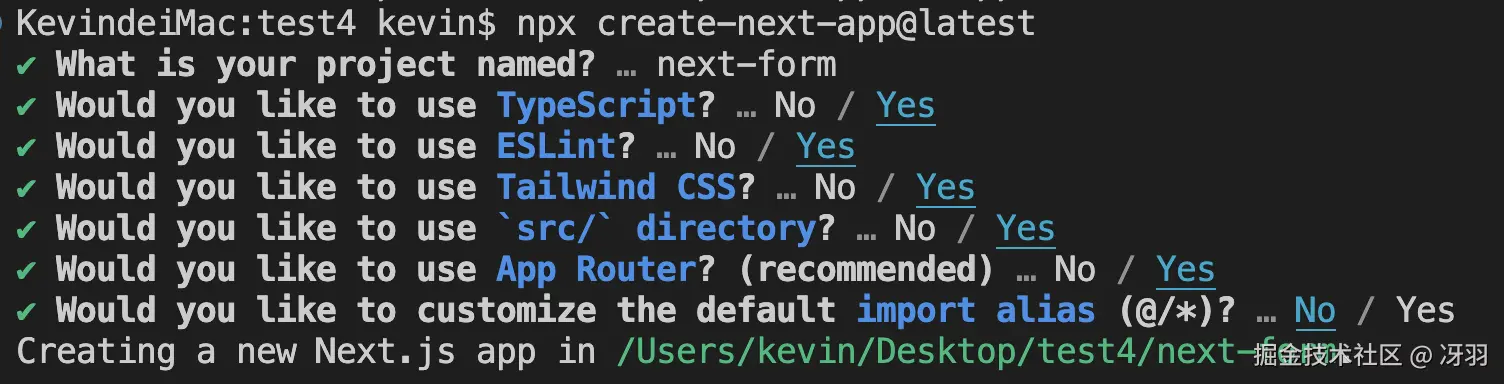
Task: Click the blue '`src/` directory' text
Action: [x=656, y=228]
